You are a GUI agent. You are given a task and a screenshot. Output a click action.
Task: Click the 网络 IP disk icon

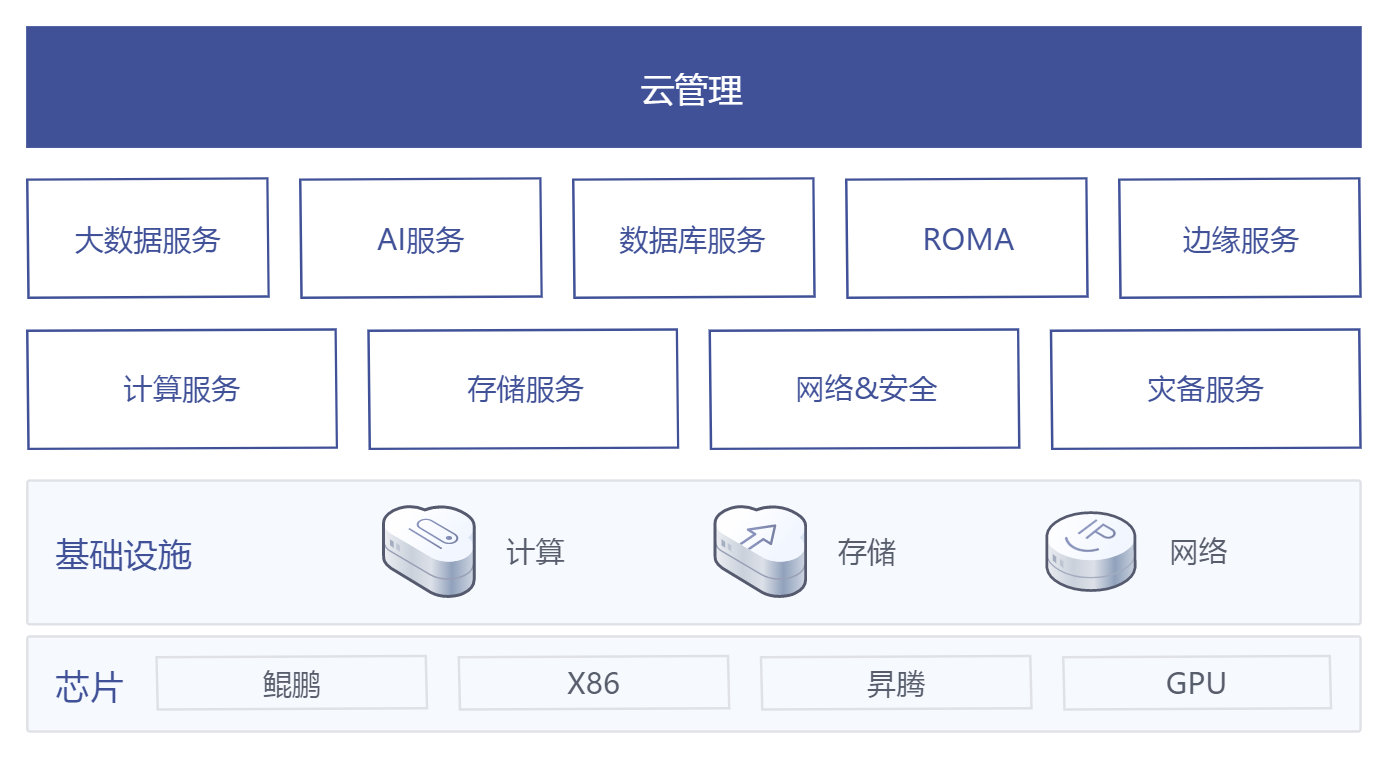click(x=1090, y=551)
